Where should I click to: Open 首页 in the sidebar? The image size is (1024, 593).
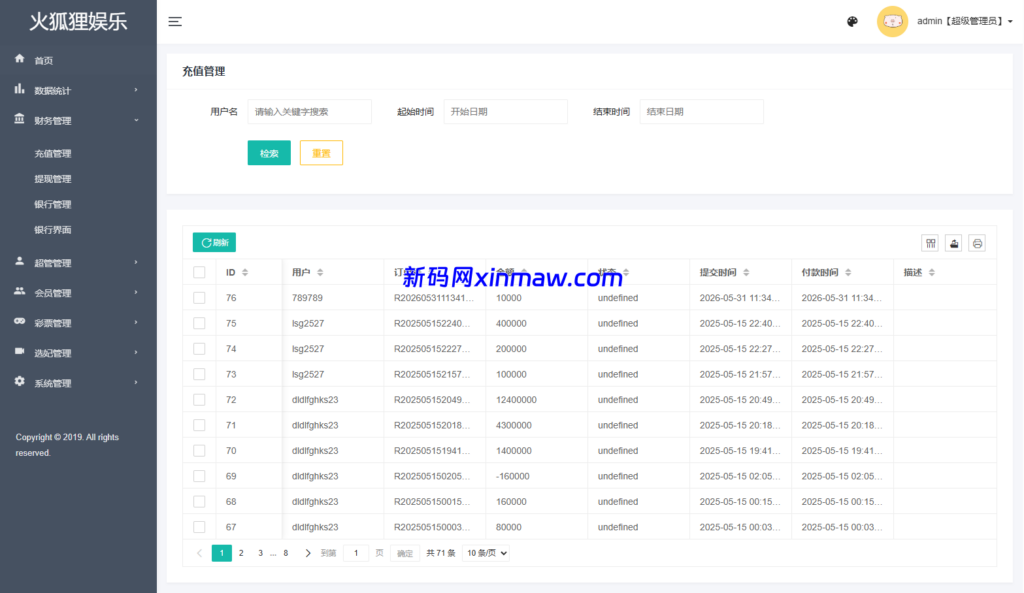(44, 61)
